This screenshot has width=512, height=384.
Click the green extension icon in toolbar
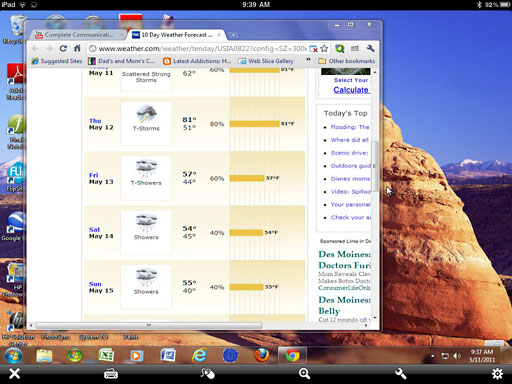click(340, 49)
